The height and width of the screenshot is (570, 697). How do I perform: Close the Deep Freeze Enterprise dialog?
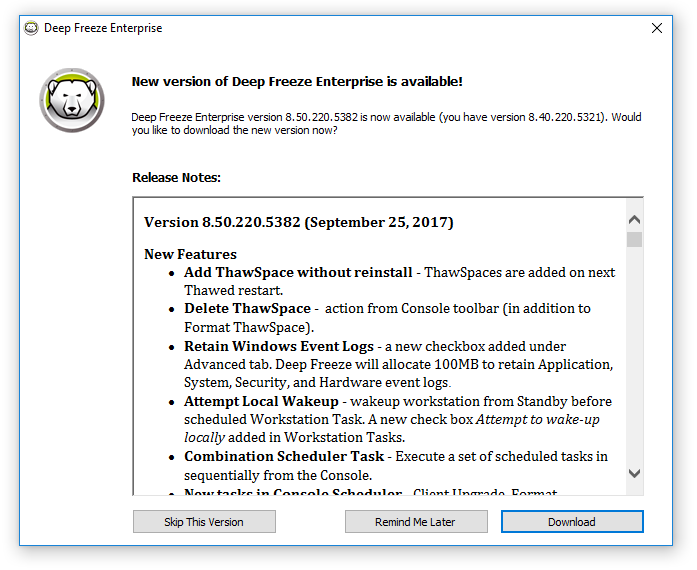point(657,28)
